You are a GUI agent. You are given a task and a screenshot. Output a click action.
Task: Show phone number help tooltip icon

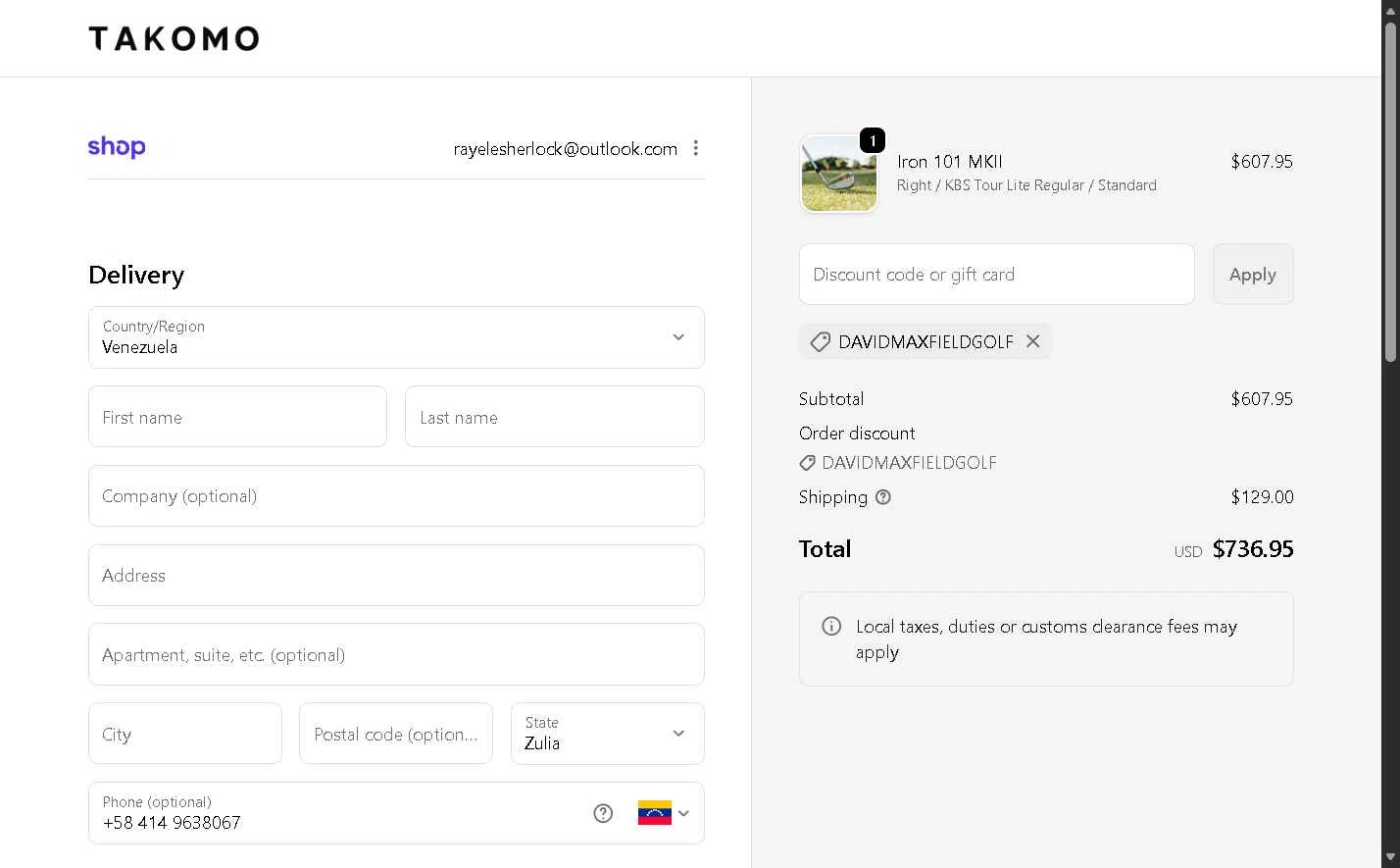[x=603, y=813]
